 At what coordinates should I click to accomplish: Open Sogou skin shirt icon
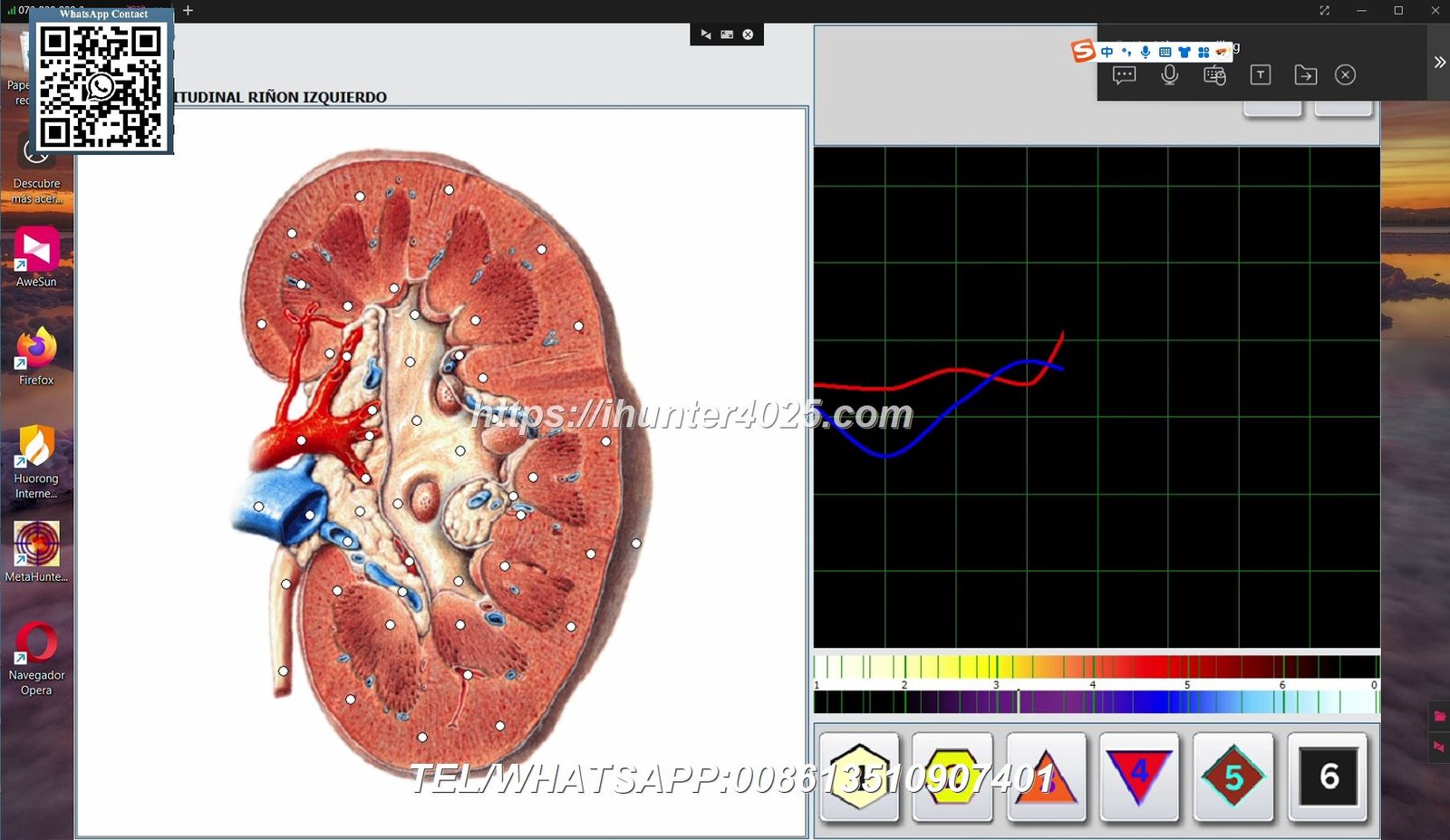click(x=1184, y=53)
